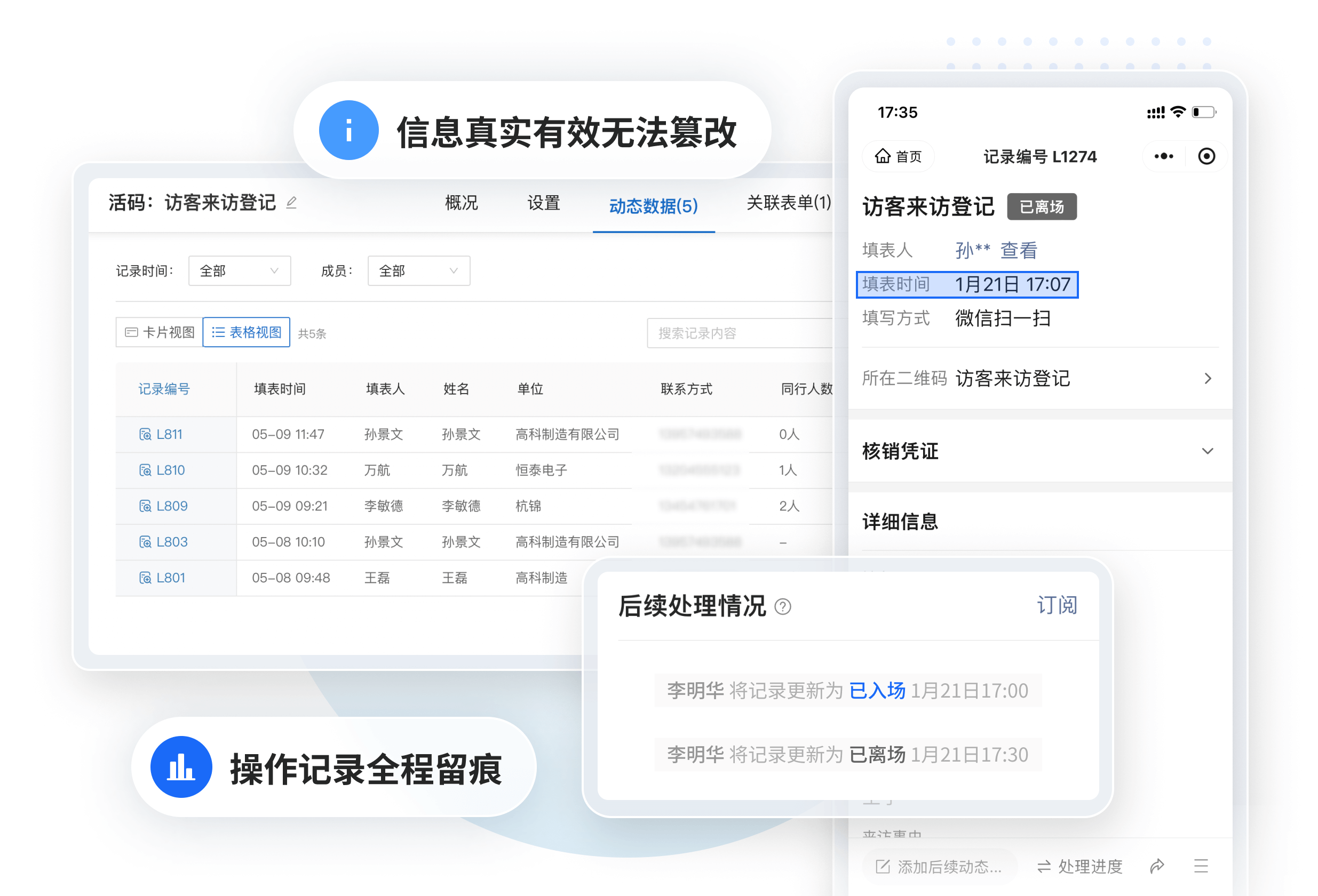Image resolution: width=1318 pixels, height=896 pixels.
Task: Open 所在二维码 访客来访登记 chevron
Action: pyautogui.click(x=1208, y=378)
